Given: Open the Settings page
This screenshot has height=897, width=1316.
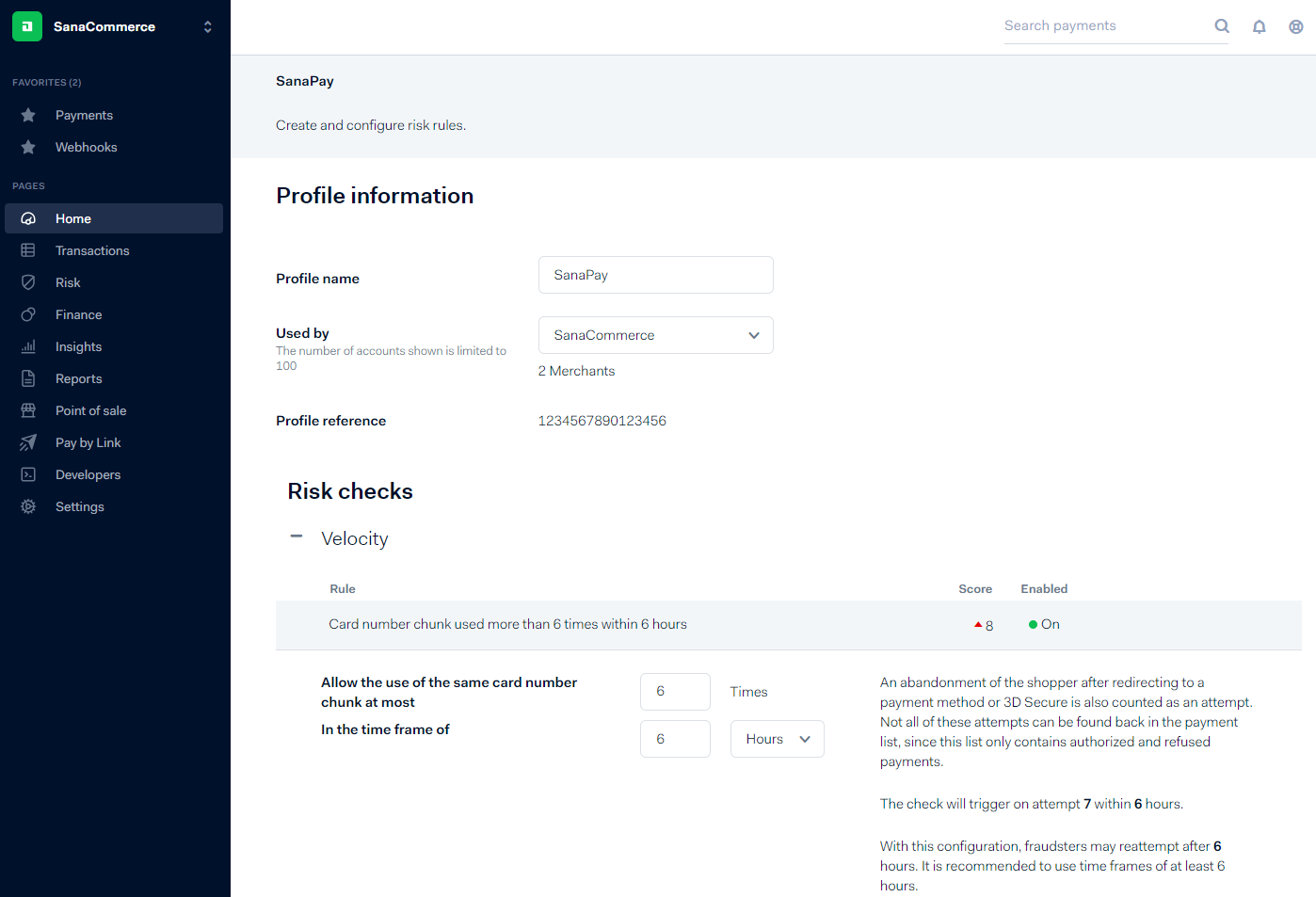Looking at the screenshot, I should click(80, 506).
